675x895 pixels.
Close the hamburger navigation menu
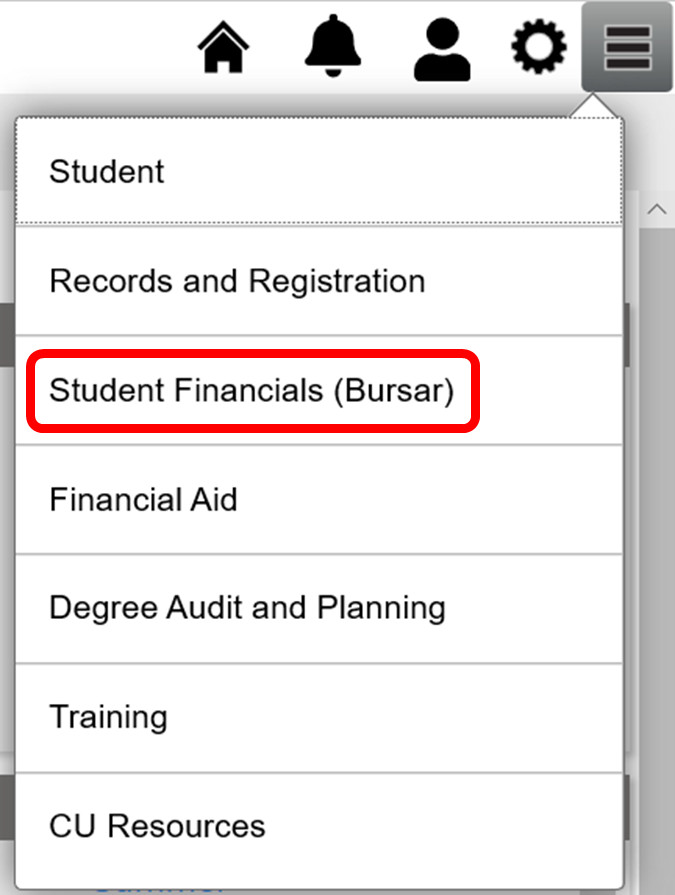click(627, 47)
